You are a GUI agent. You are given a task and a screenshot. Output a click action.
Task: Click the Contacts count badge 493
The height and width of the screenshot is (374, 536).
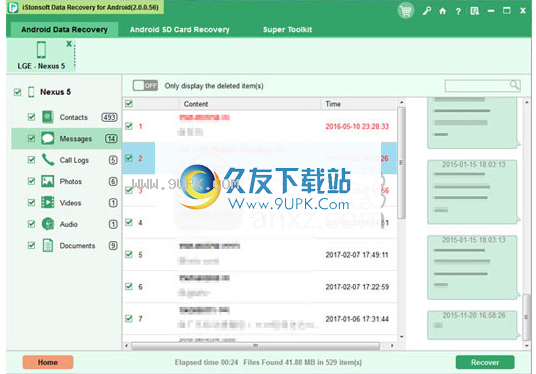(109, 117)
